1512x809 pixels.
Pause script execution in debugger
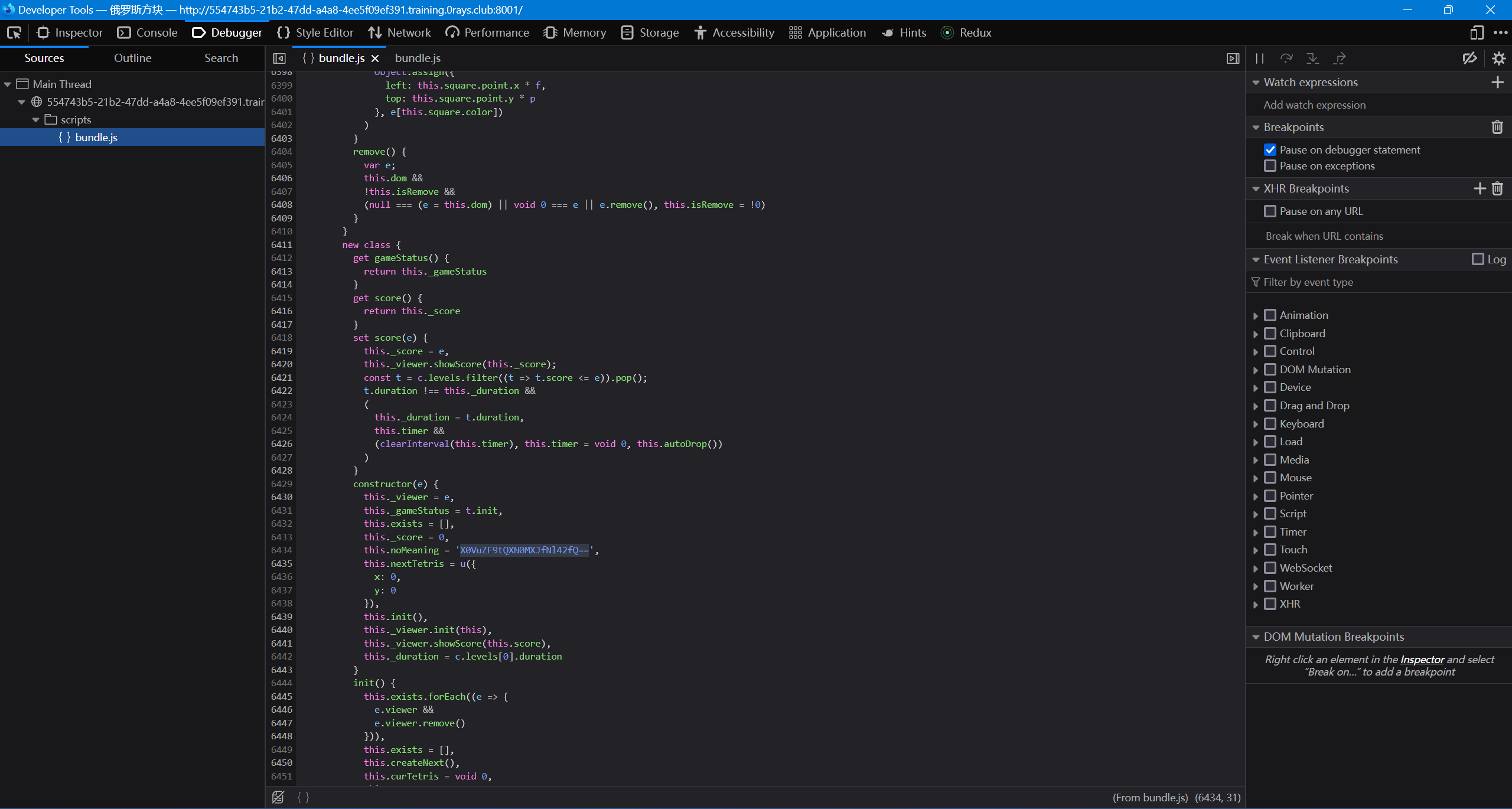1259,58
